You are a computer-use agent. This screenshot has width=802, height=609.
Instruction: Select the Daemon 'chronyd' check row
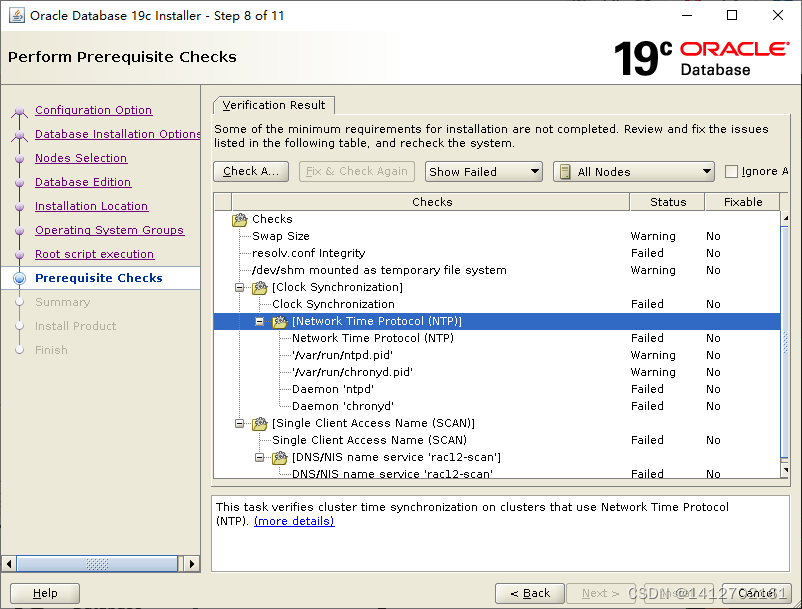(x=497, y=407)
